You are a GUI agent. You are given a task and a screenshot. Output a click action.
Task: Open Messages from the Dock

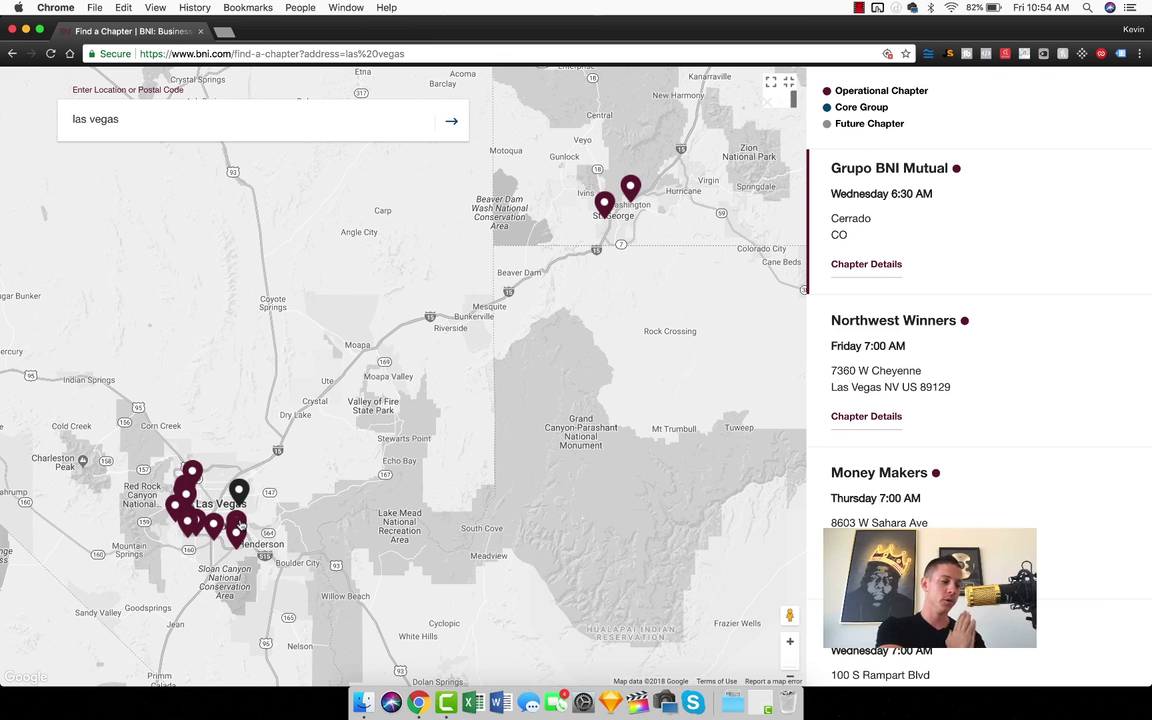coord(528,702)
